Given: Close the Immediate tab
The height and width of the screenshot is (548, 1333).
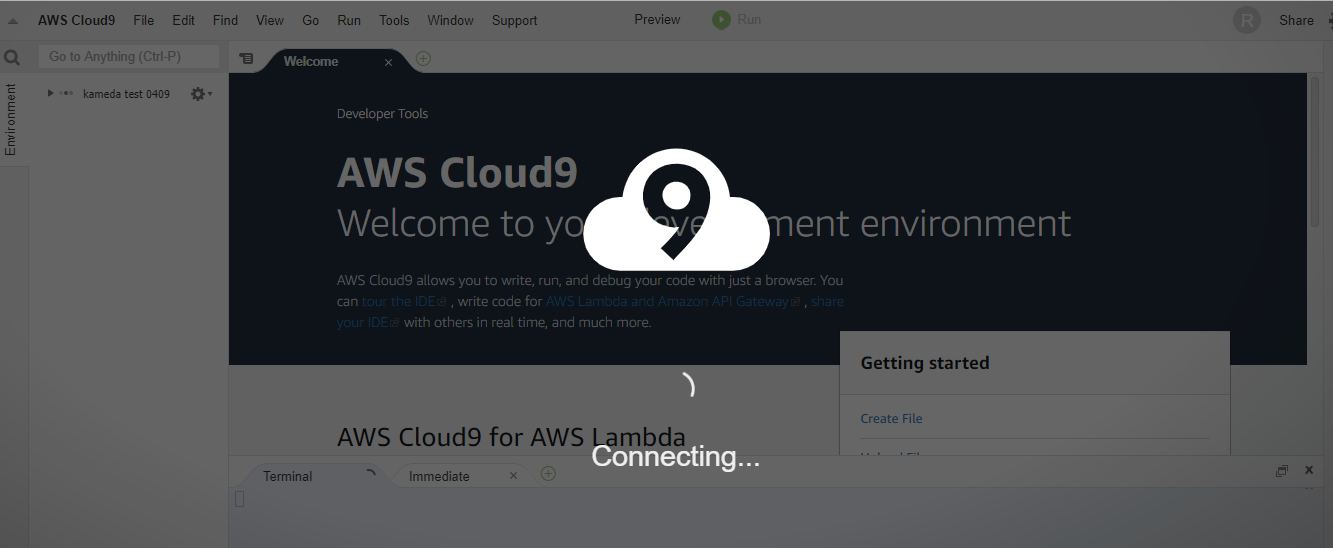Looking at the screenshot, I should (x=514, y=476).
